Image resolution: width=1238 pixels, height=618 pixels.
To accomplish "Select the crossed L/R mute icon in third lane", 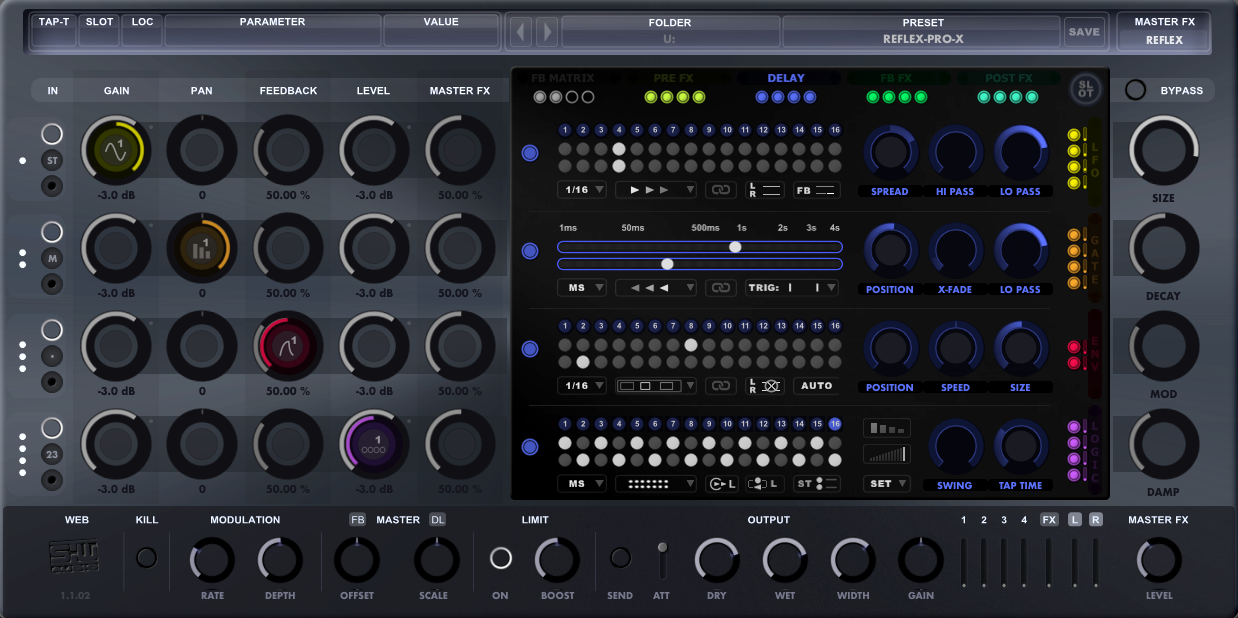I will [770, 388].
